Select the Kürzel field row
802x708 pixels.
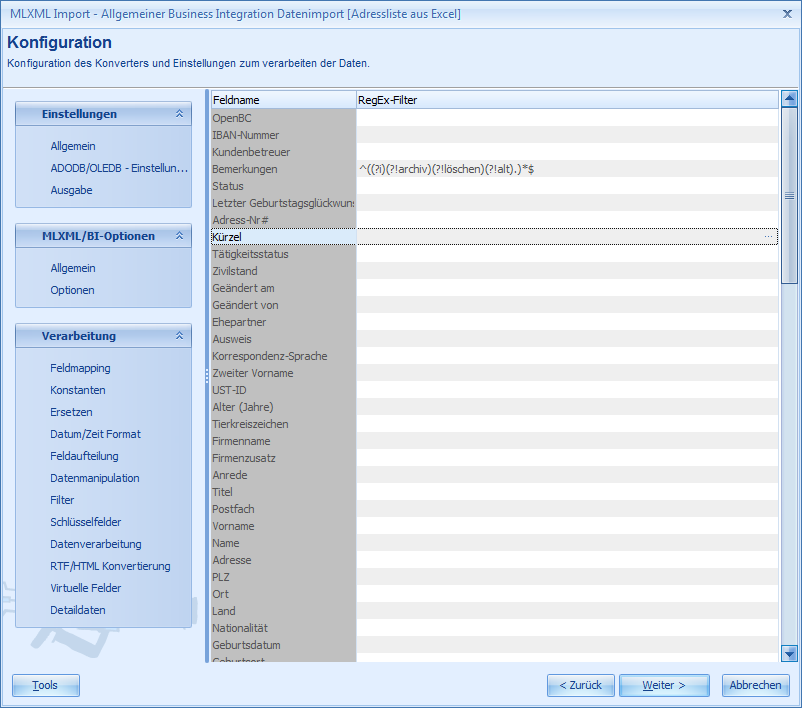(280, 236)
